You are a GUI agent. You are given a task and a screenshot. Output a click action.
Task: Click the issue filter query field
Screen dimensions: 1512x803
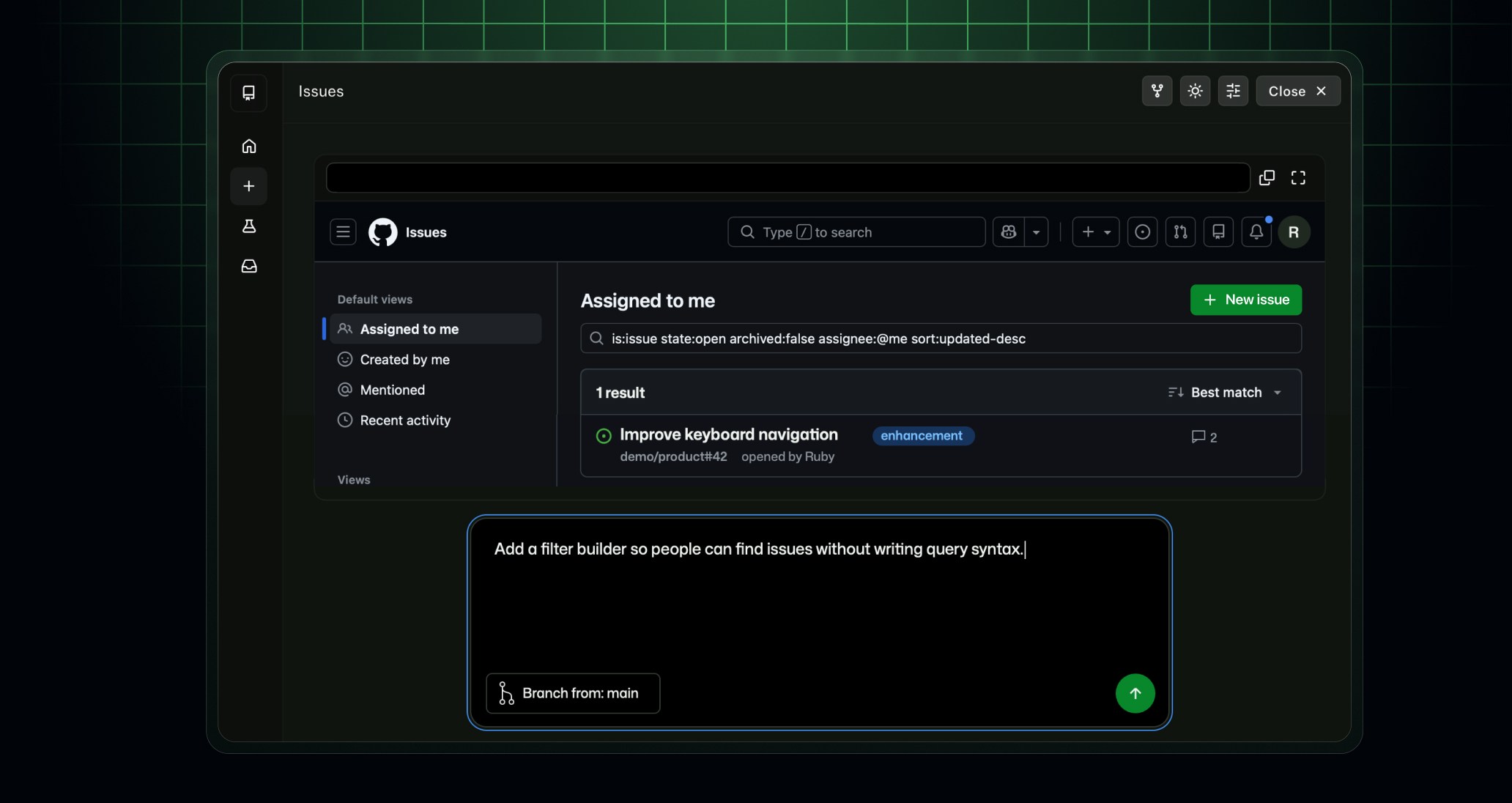pyautogui.click(x=941, y=338)
